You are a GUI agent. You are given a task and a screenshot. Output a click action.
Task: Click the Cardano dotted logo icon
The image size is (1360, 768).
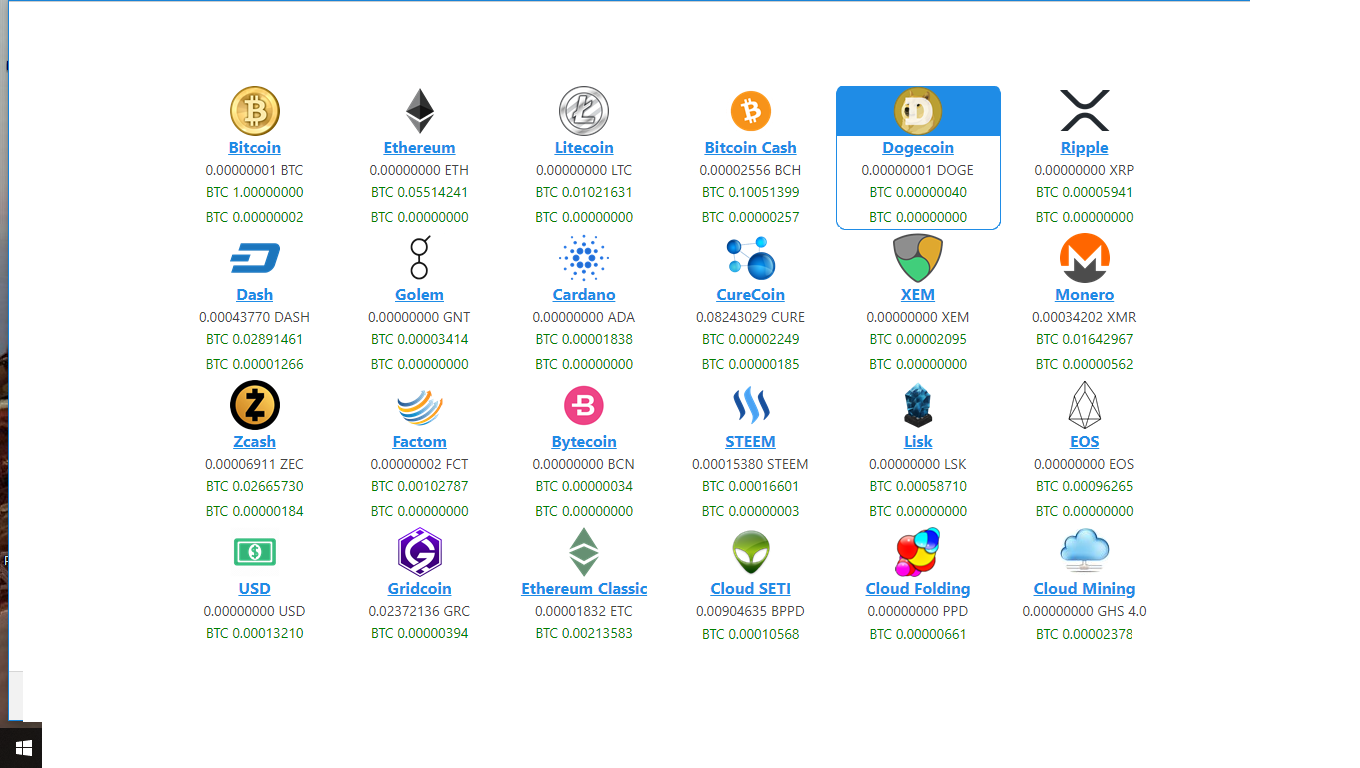[584, 258]
